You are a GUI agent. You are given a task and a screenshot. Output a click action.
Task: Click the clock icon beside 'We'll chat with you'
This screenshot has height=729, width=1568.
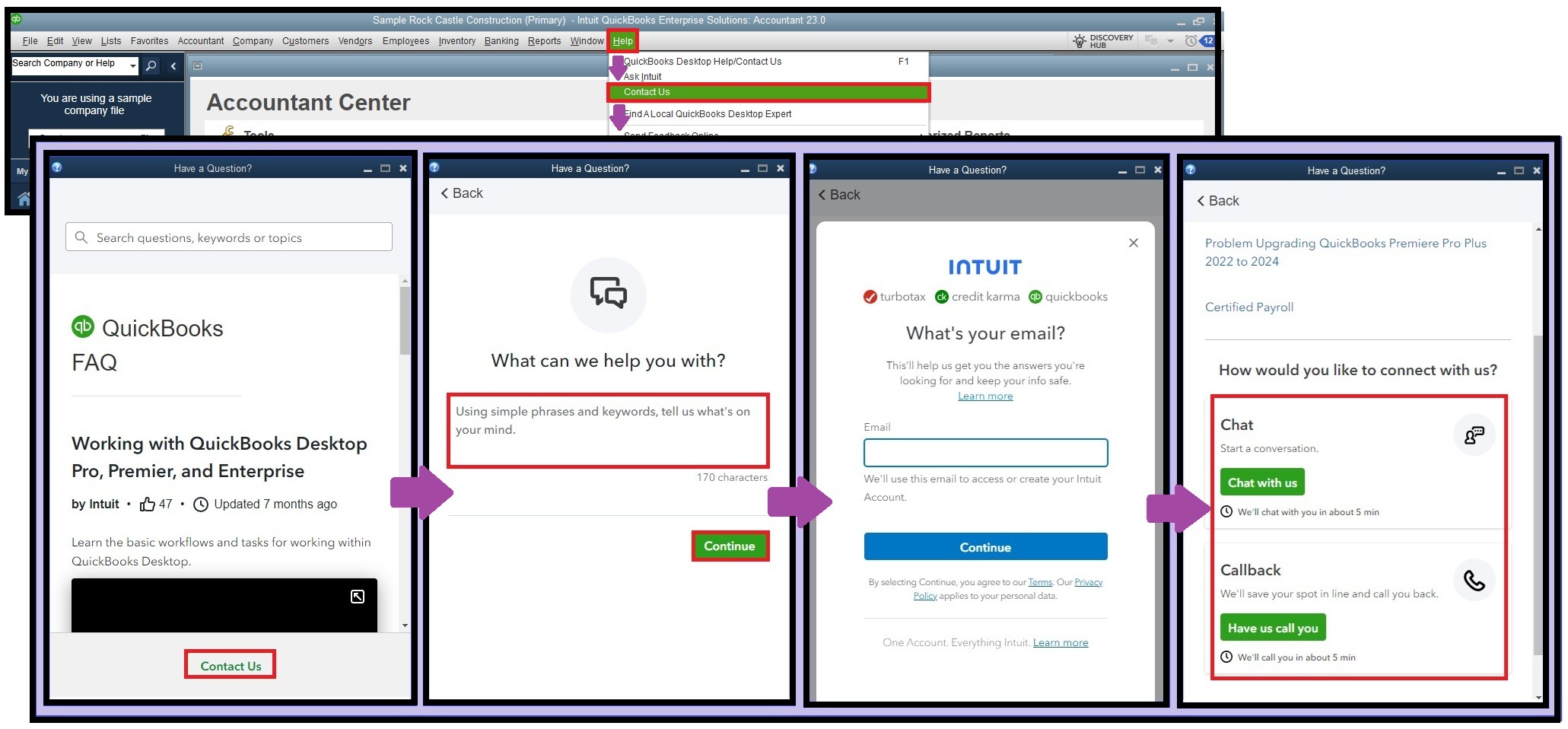[x=1226, y=512]
